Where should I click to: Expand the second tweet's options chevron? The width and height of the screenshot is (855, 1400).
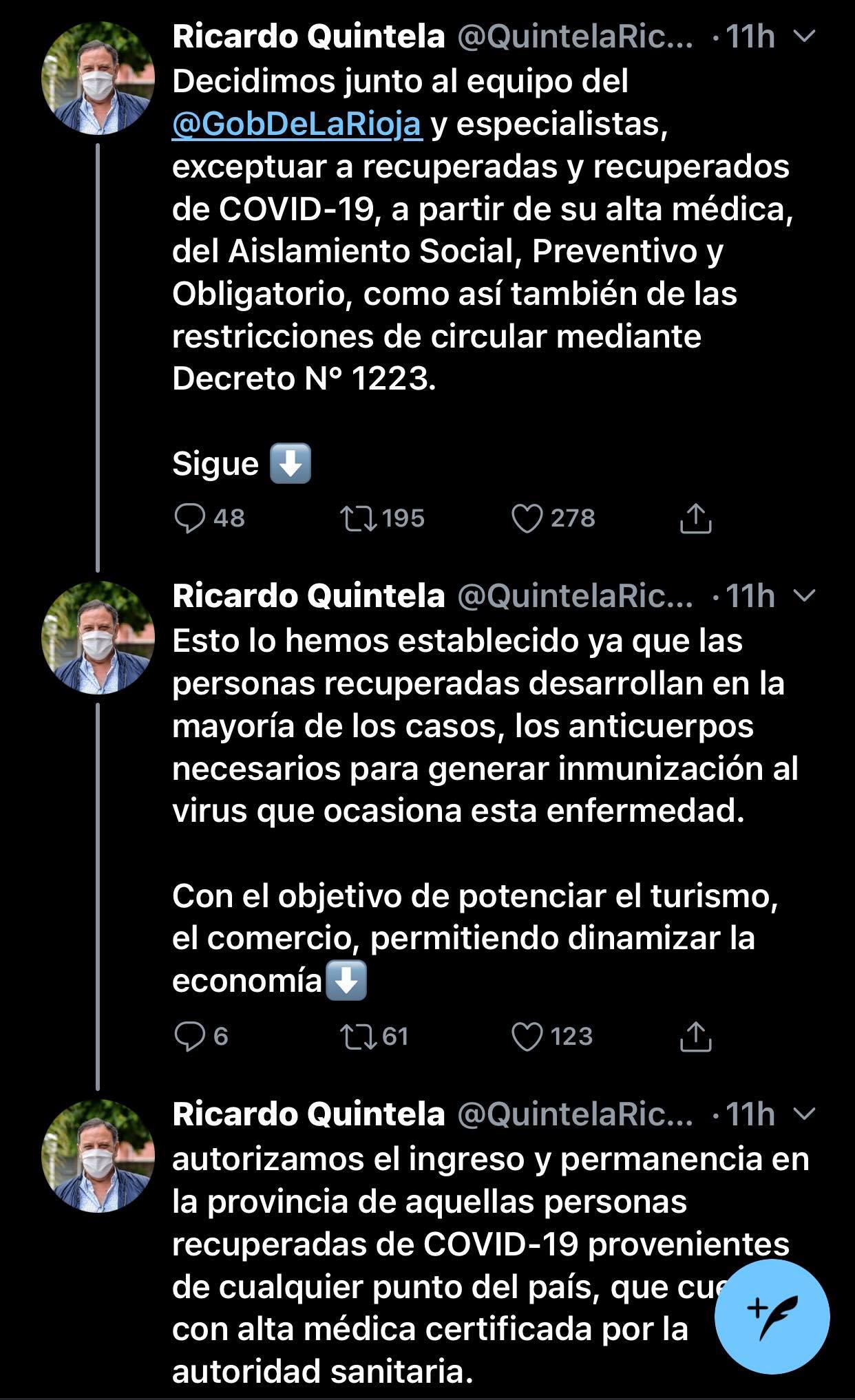click(804, 595)
